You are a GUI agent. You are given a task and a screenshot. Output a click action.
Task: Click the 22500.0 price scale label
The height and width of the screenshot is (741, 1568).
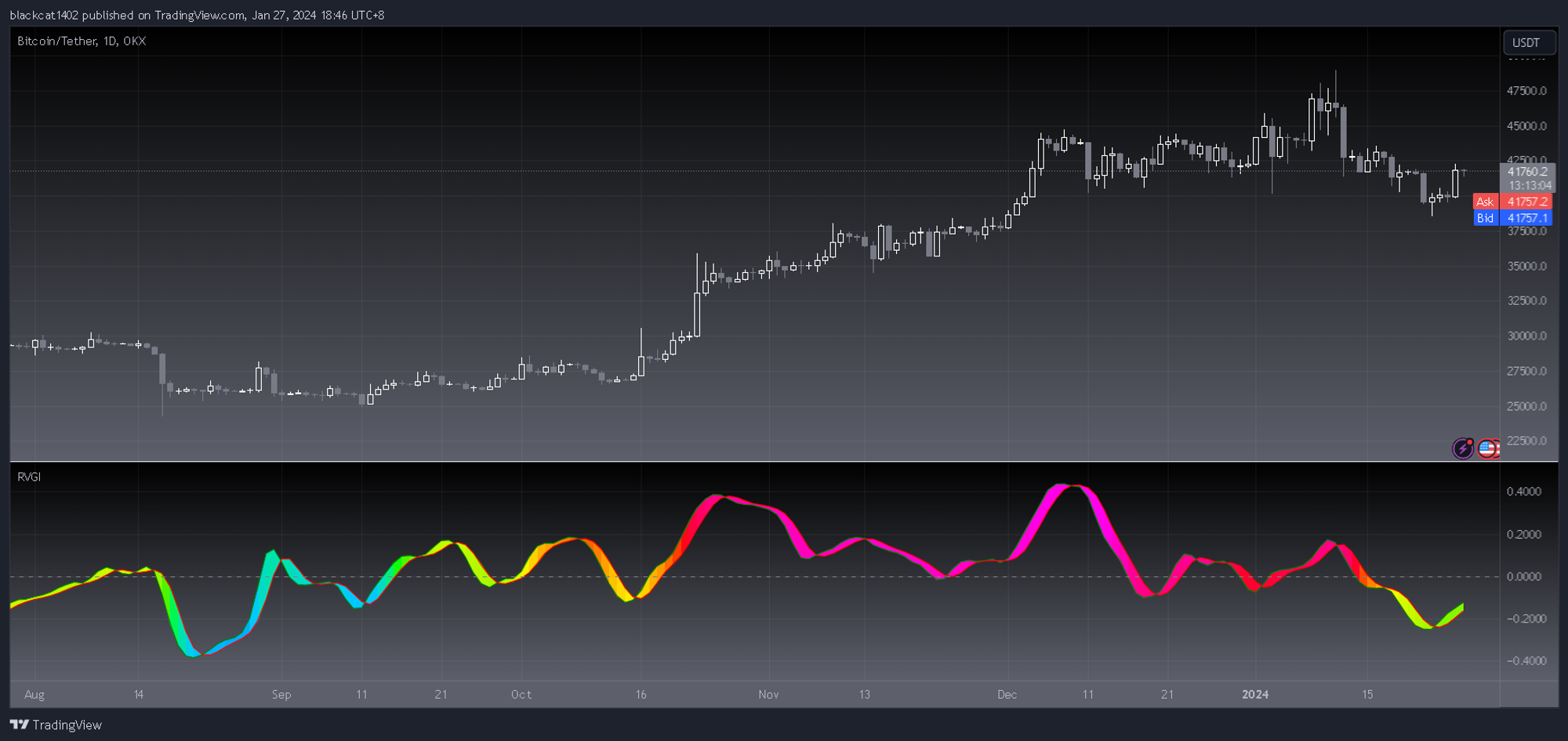[x=1526, y=441]
